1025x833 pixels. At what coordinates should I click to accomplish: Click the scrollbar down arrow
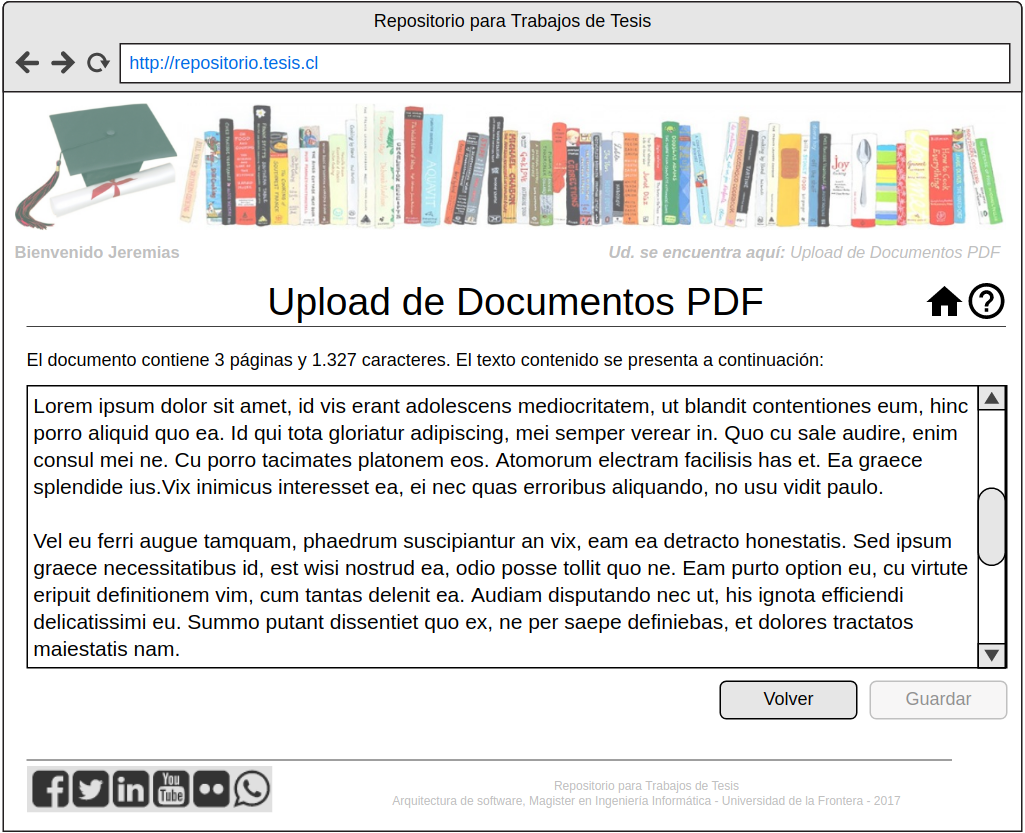(992, 655)
